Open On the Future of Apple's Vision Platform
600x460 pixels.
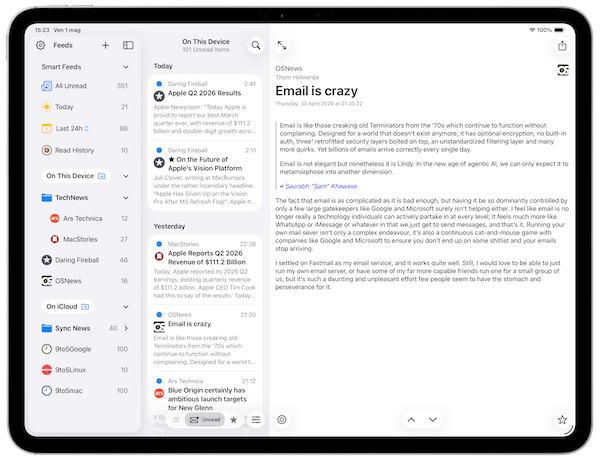(x=205, y=176)
